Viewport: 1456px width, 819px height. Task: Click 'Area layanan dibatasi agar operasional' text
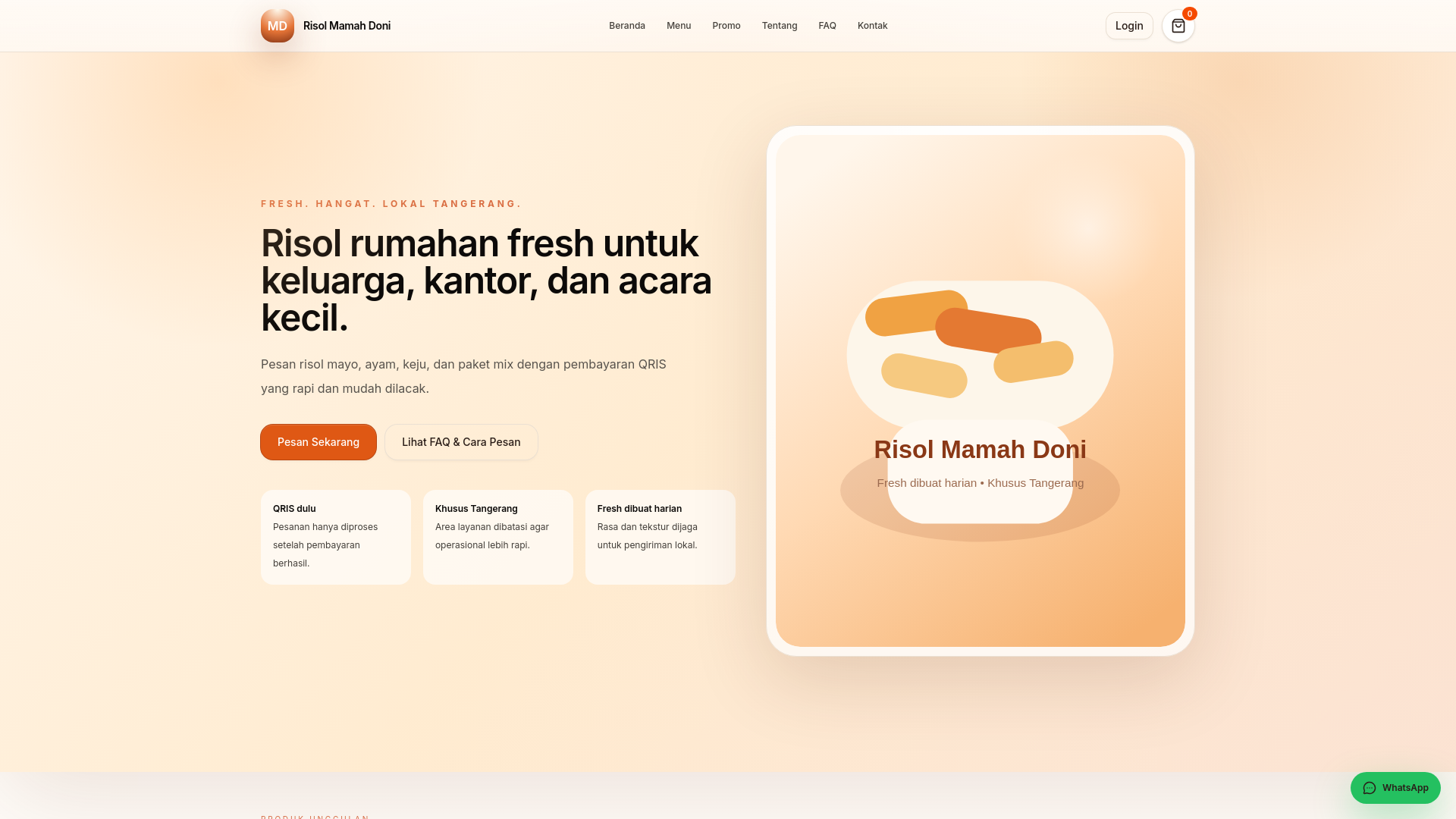click(492, 536)
